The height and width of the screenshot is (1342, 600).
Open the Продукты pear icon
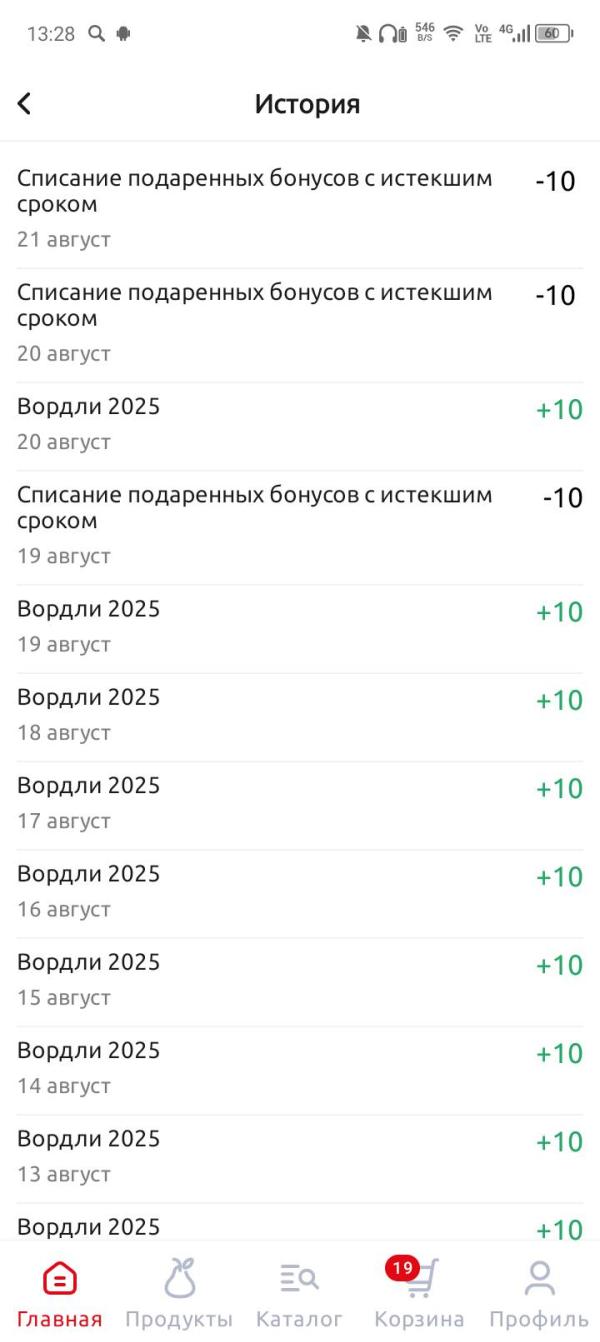pyautogui.click(x=179, y=1278)
